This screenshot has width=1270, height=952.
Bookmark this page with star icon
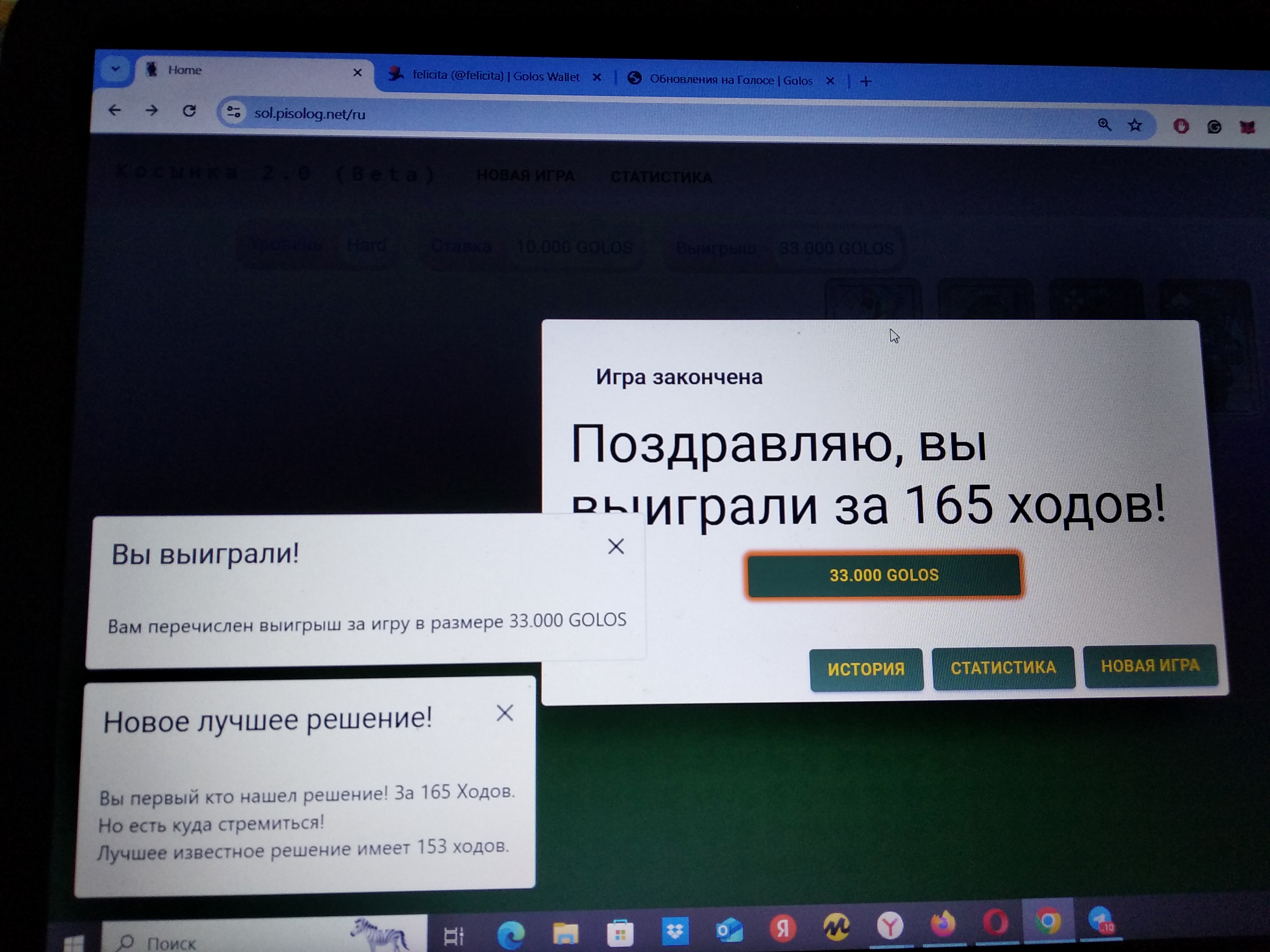[1134, 125]
